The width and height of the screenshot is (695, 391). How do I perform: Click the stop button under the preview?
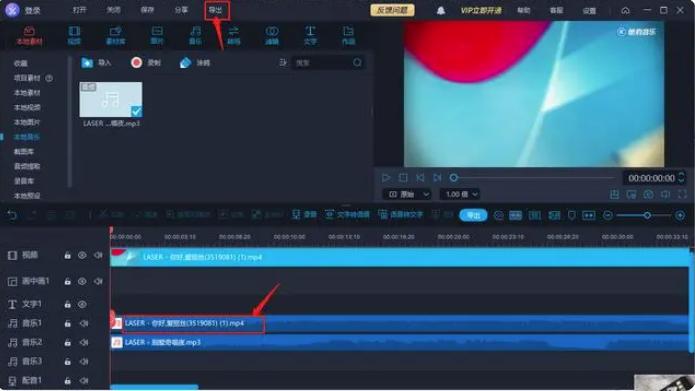click(x=403, y=178)
